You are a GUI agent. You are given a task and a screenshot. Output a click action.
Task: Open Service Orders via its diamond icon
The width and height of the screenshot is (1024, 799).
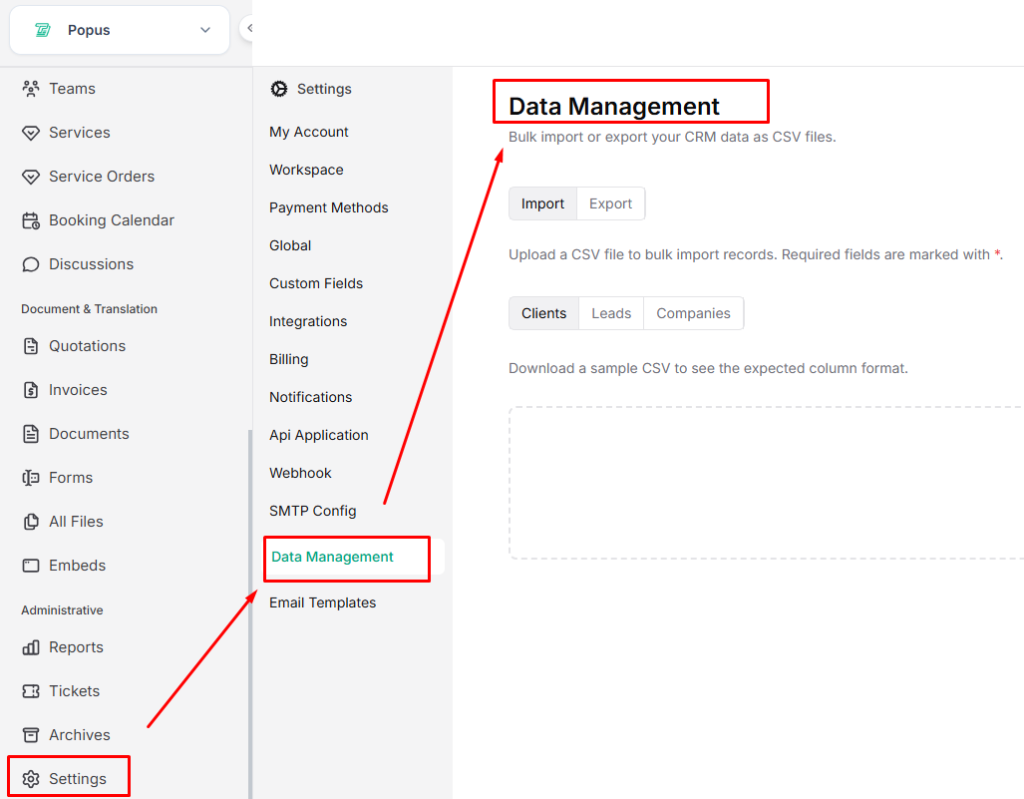(x=30, y=177)
